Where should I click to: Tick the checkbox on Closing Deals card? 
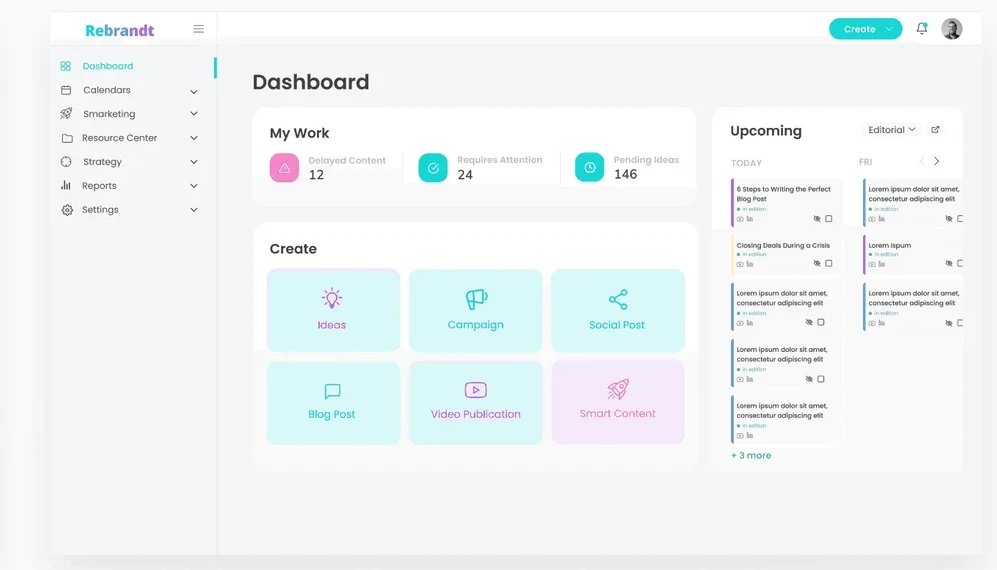pyautogui.click(x=829, y=263)
